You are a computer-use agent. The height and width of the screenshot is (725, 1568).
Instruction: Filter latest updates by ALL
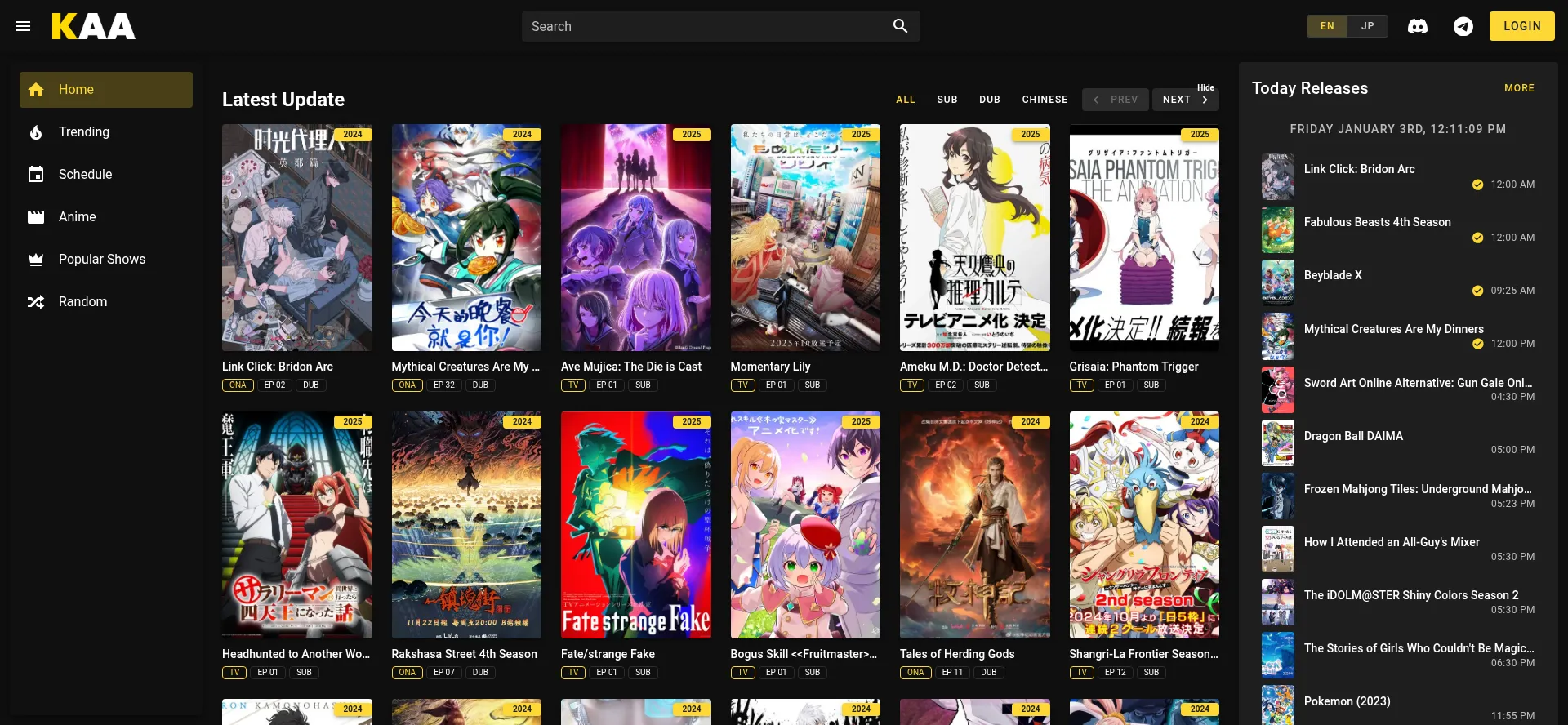click(x=906, y=100)
